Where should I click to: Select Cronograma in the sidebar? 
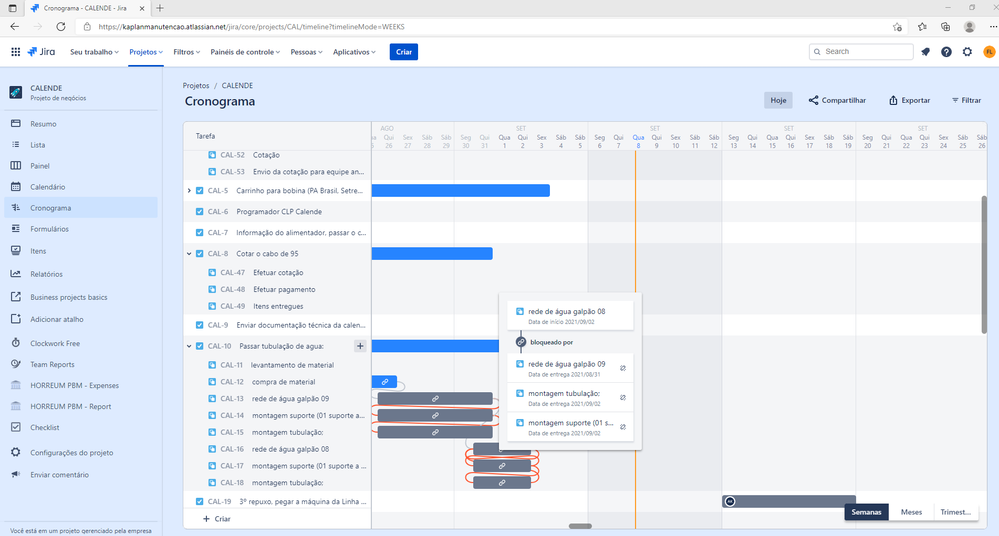tap(81, 208)
